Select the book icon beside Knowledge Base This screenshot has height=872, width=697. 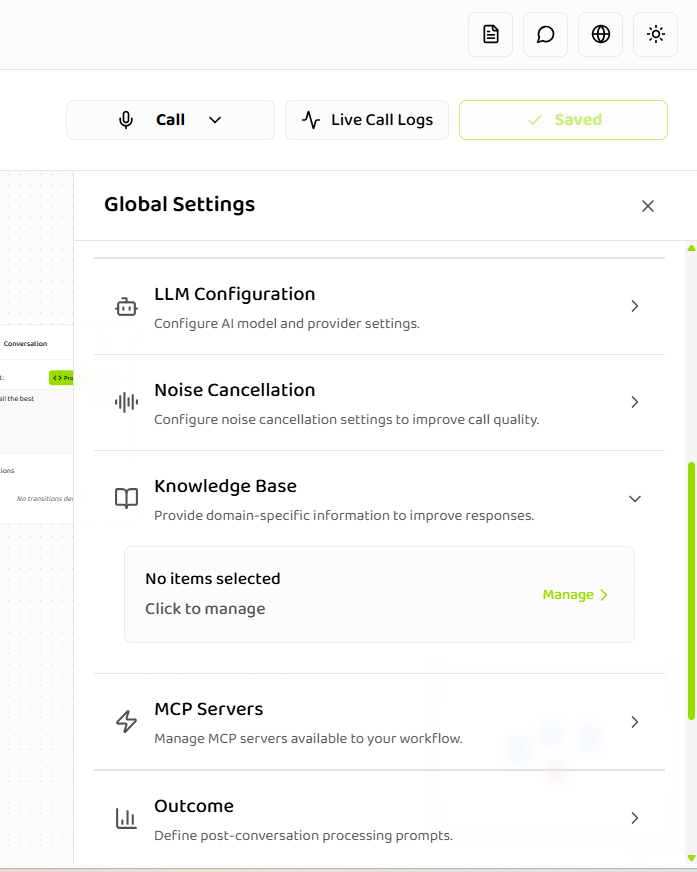126,498
